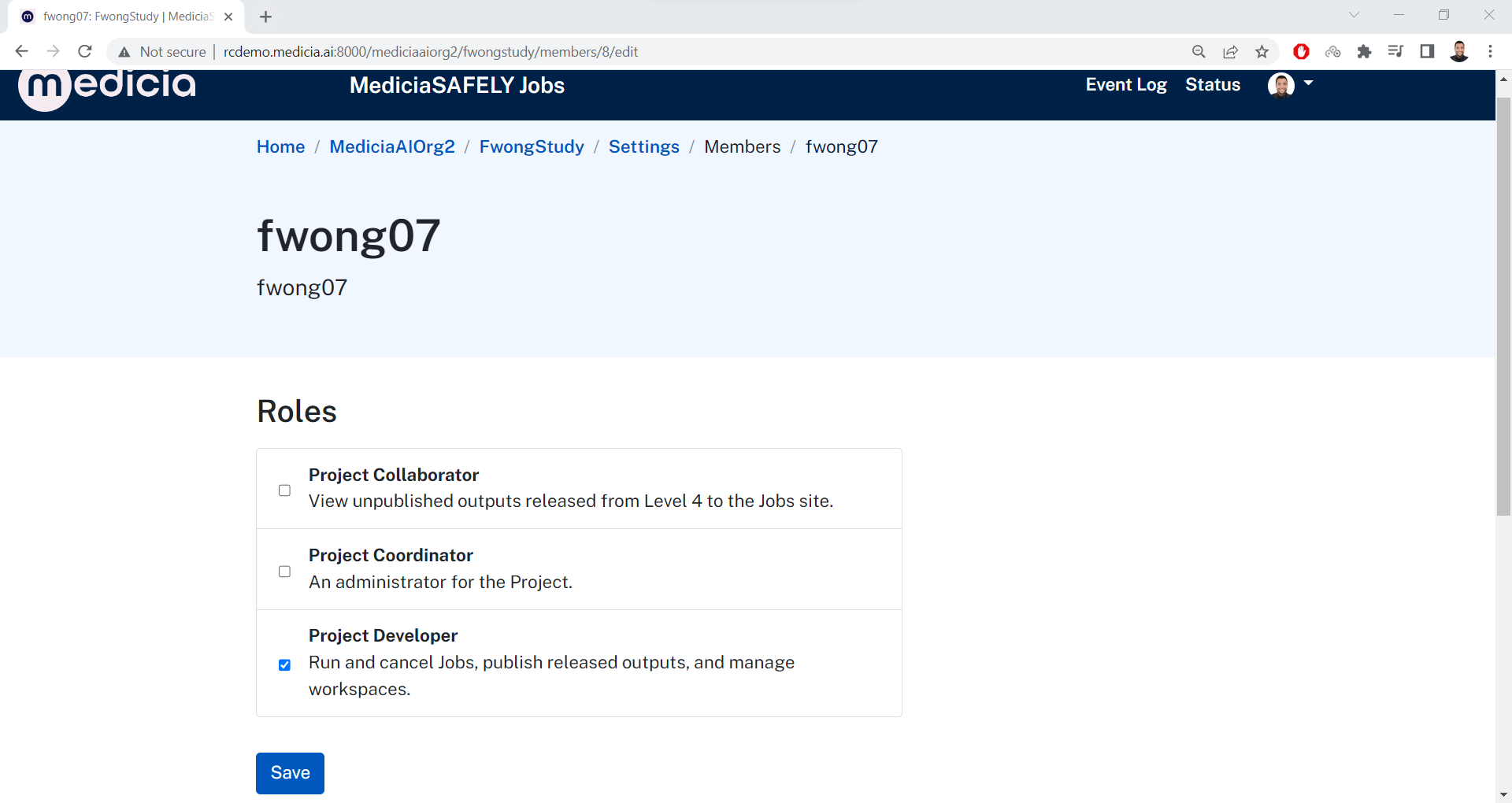Click the scrollbar up arrow
Screen dimensions: 1512x803
1503,79
